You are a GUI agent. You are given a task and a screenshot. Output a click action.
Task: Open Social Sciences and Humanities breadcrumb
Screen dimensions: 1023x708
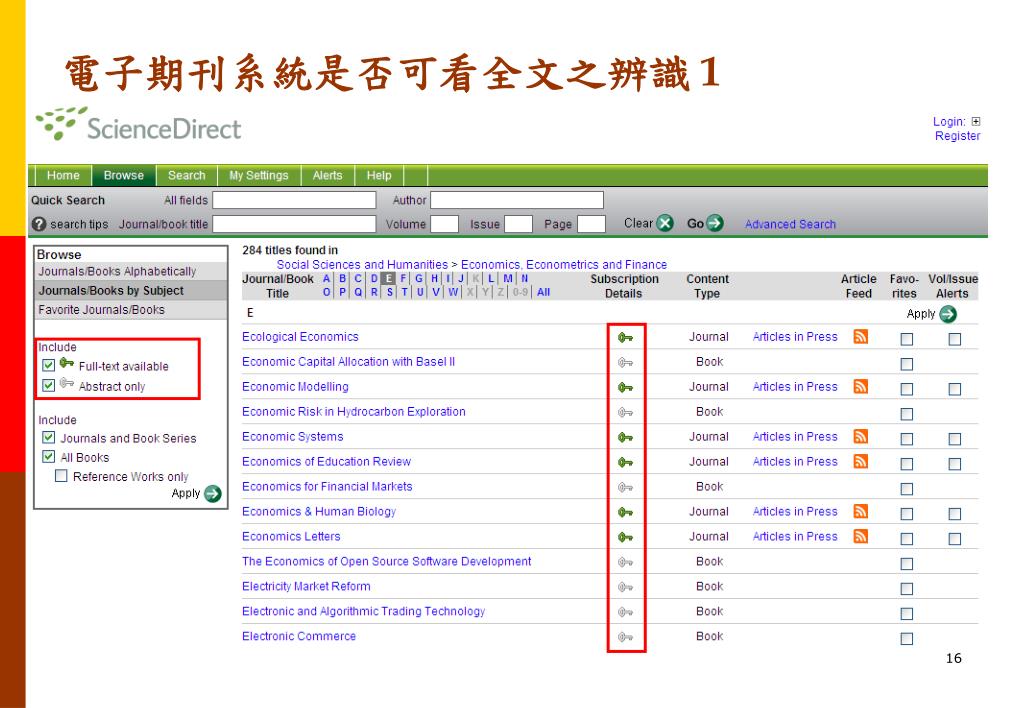tap(362, 264)
